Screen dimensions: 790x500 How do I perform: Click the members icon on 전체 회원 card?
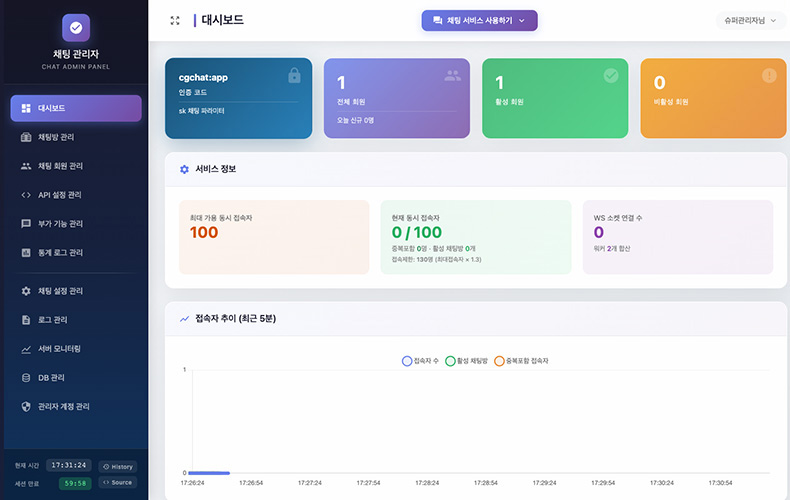coord(452,76)
